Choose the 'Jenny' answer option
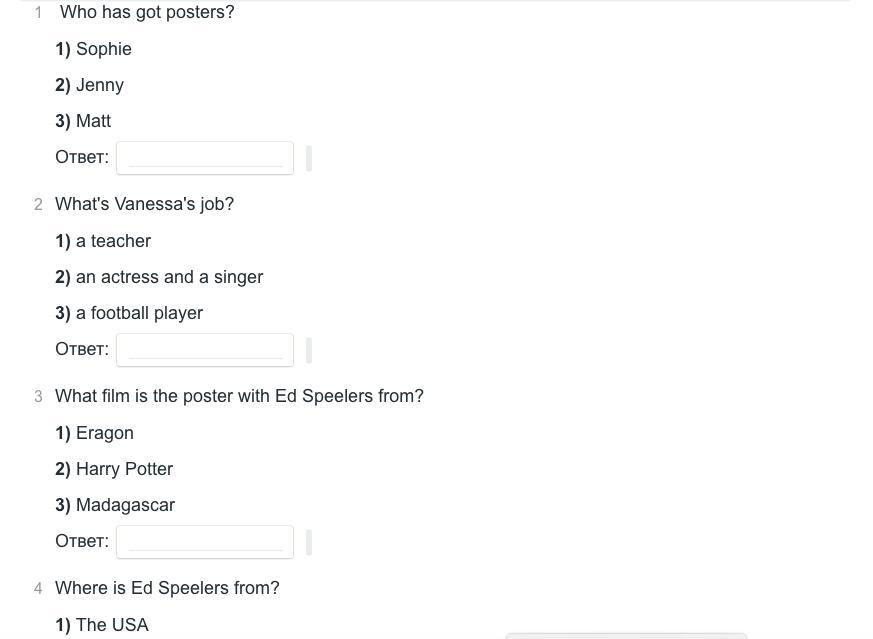873x639 pixels. (x=99, y=85)
